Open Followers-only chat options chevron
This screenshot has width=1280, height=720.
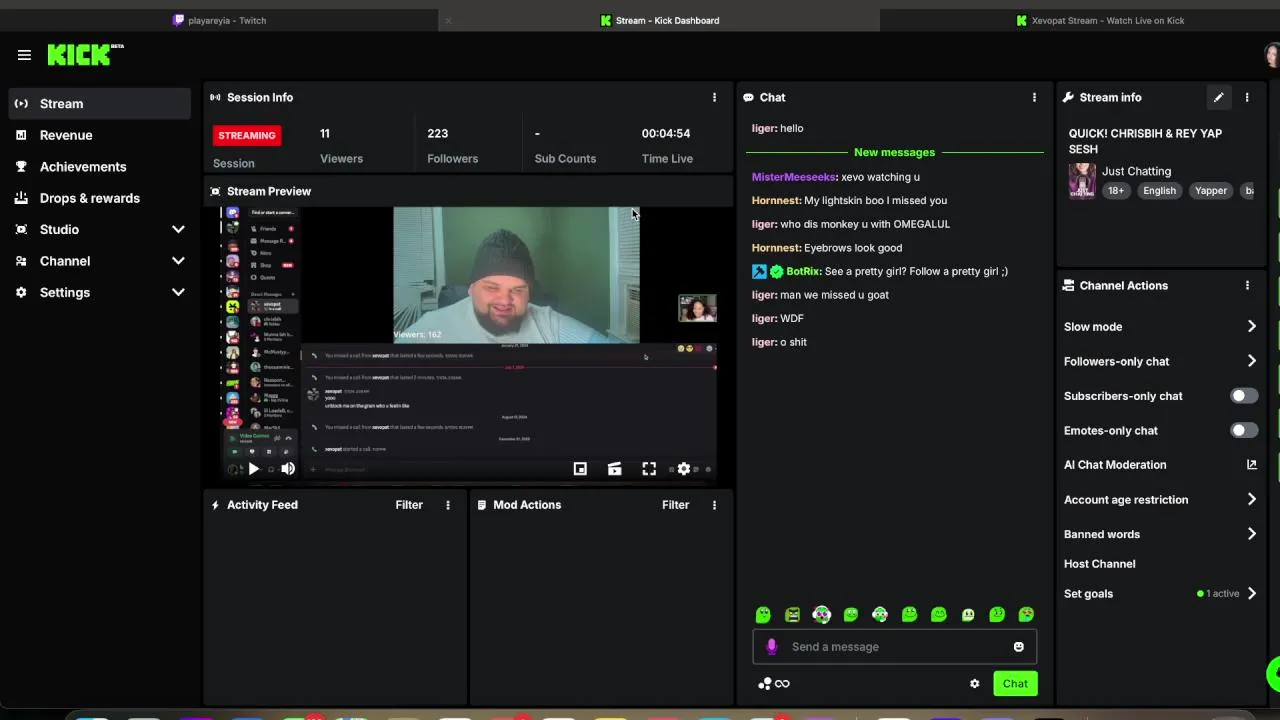tap(1251, 361)
